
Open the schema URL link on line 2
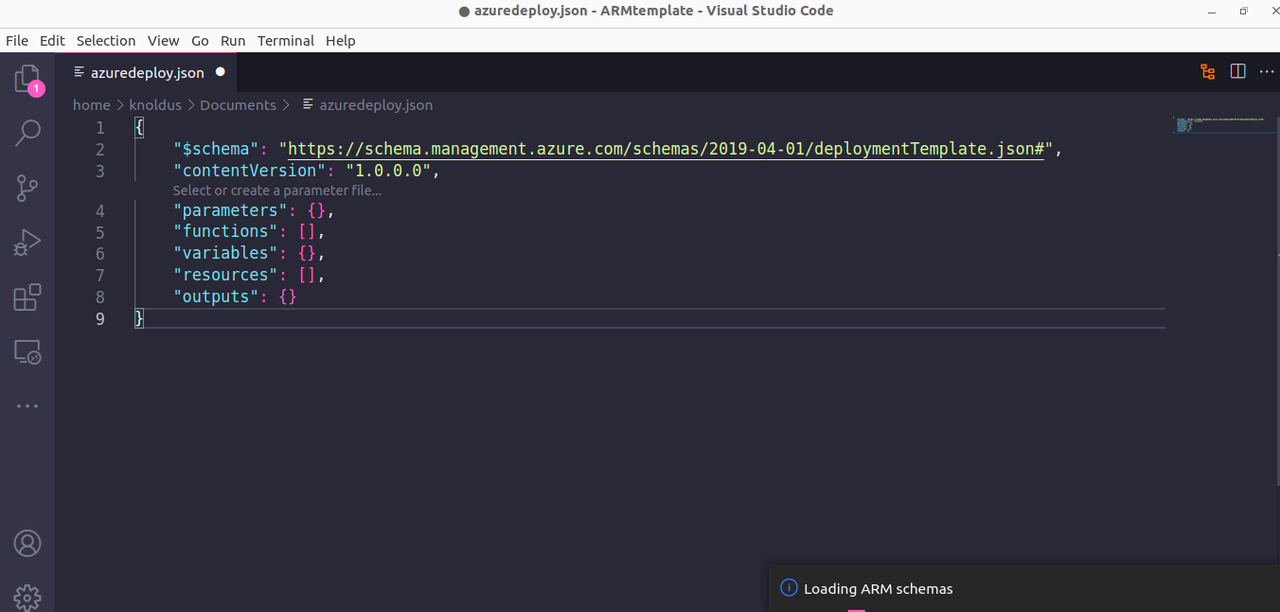(x=667, y=149)
